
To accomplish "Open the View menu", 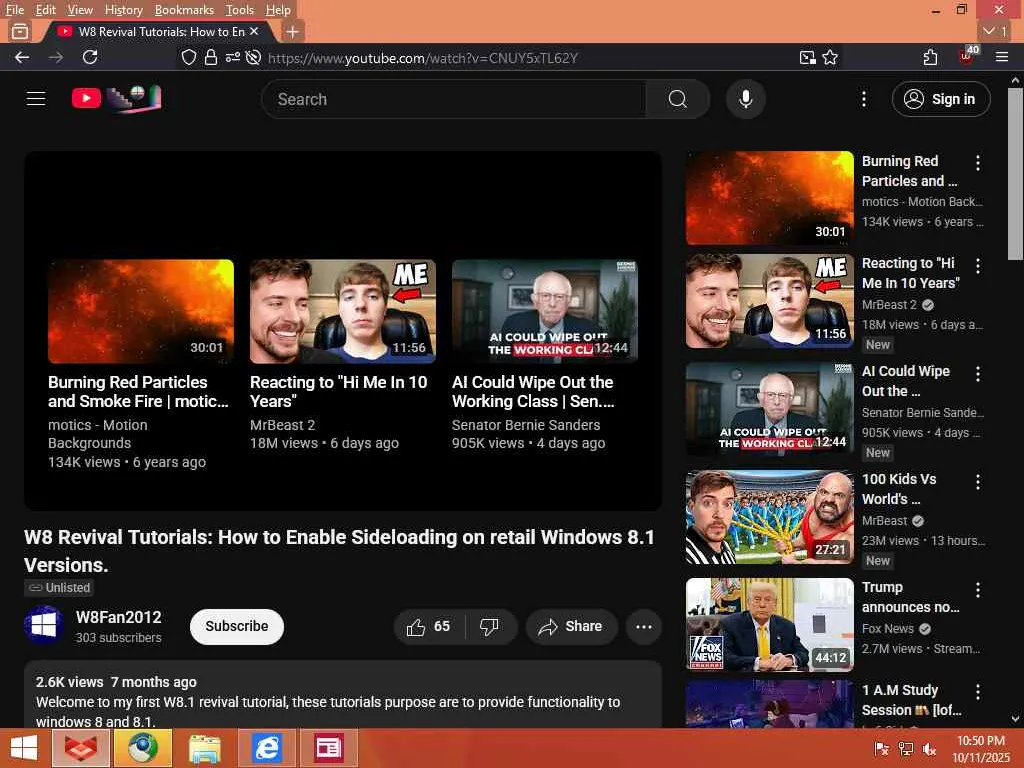I will (80, 10).
